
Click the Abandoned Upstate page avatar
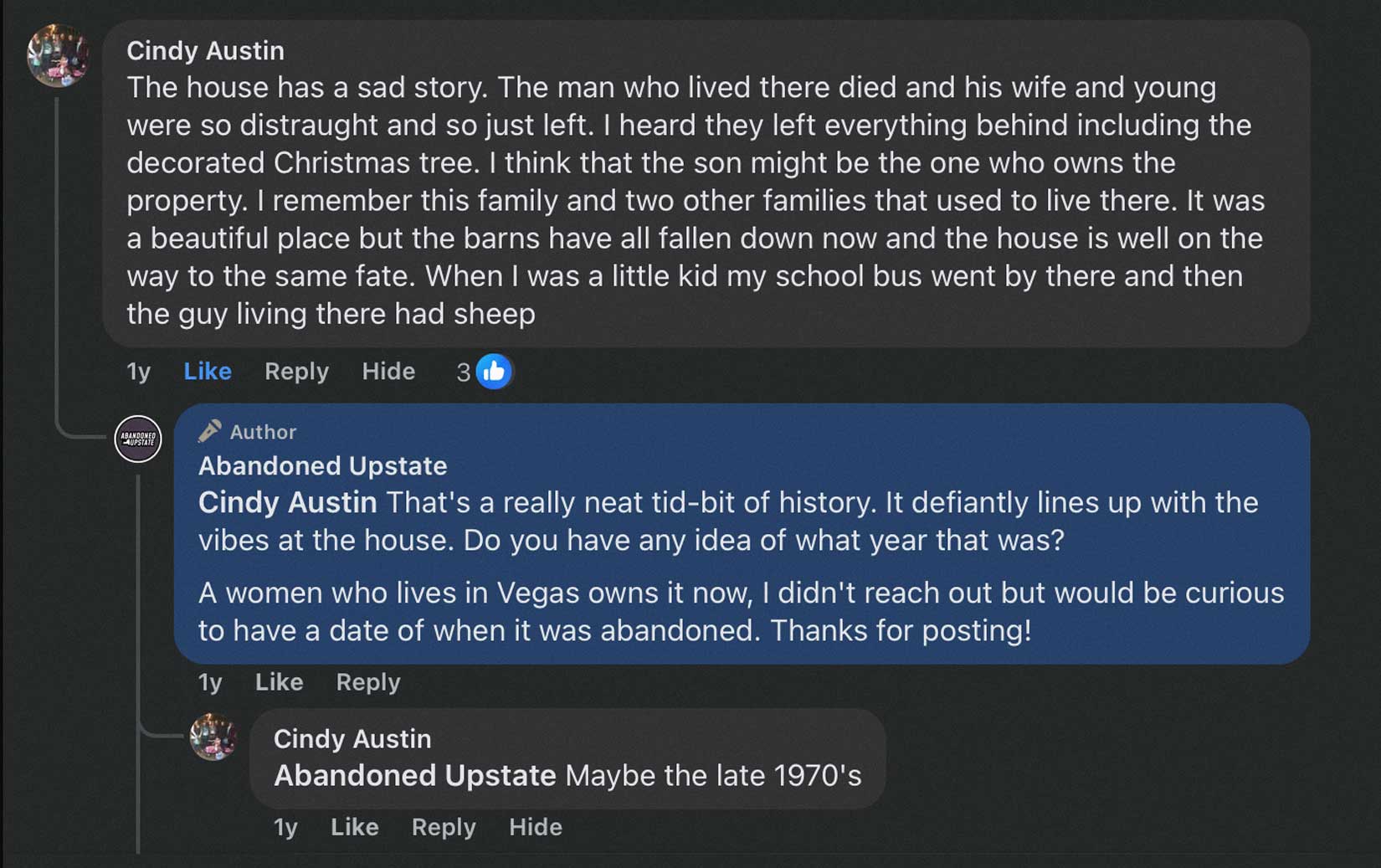138,438
